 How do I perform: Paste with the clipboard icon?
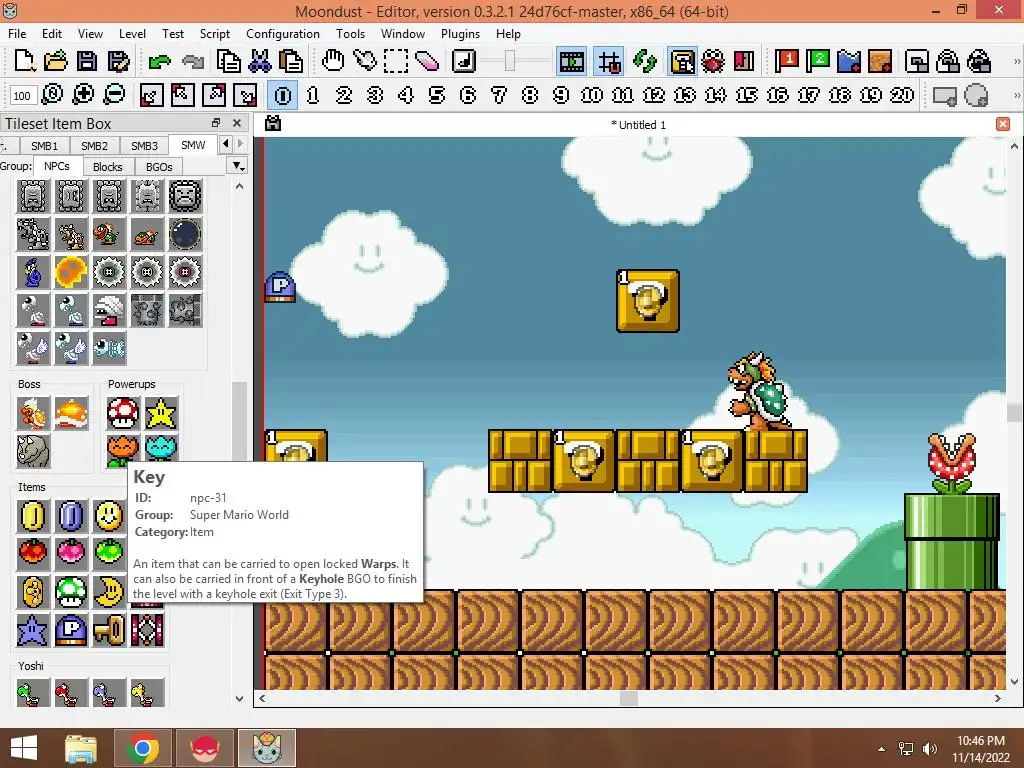pos(291,61)
